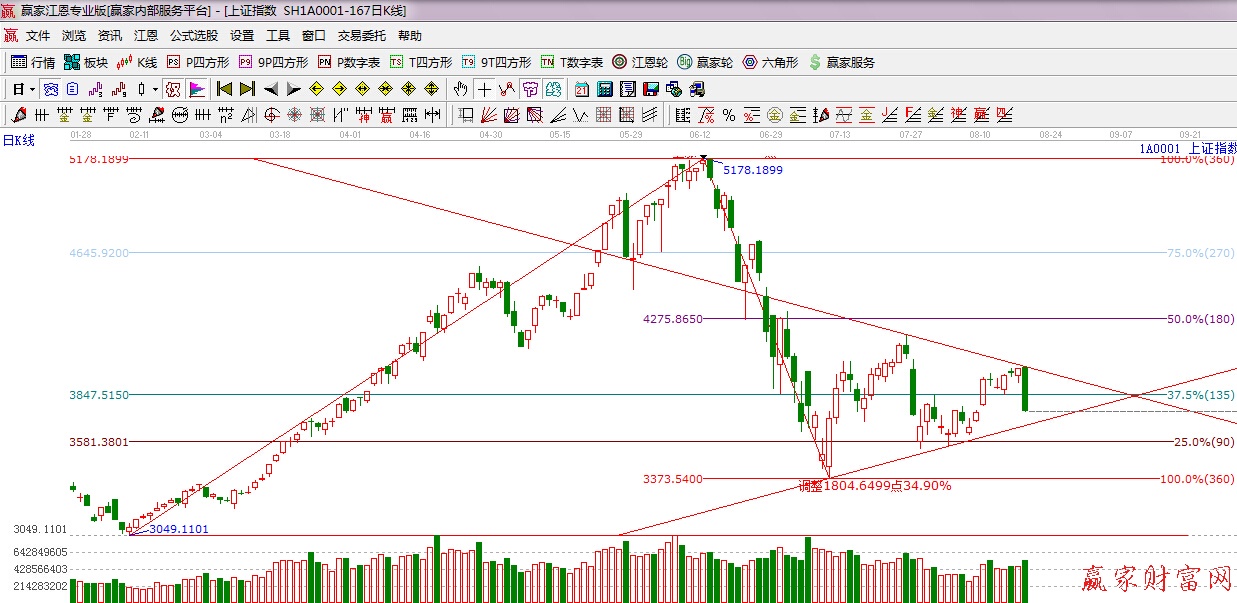Toggle the colored flag indicator button
The height and width of the screenshot is (603, 1237).
pos(197,89)
